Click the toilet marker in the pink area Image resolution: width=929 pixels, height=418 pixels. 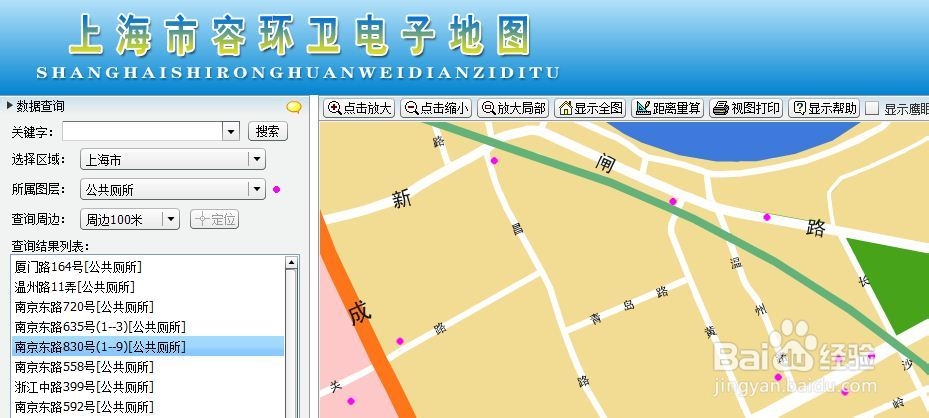tap(351, 401)
